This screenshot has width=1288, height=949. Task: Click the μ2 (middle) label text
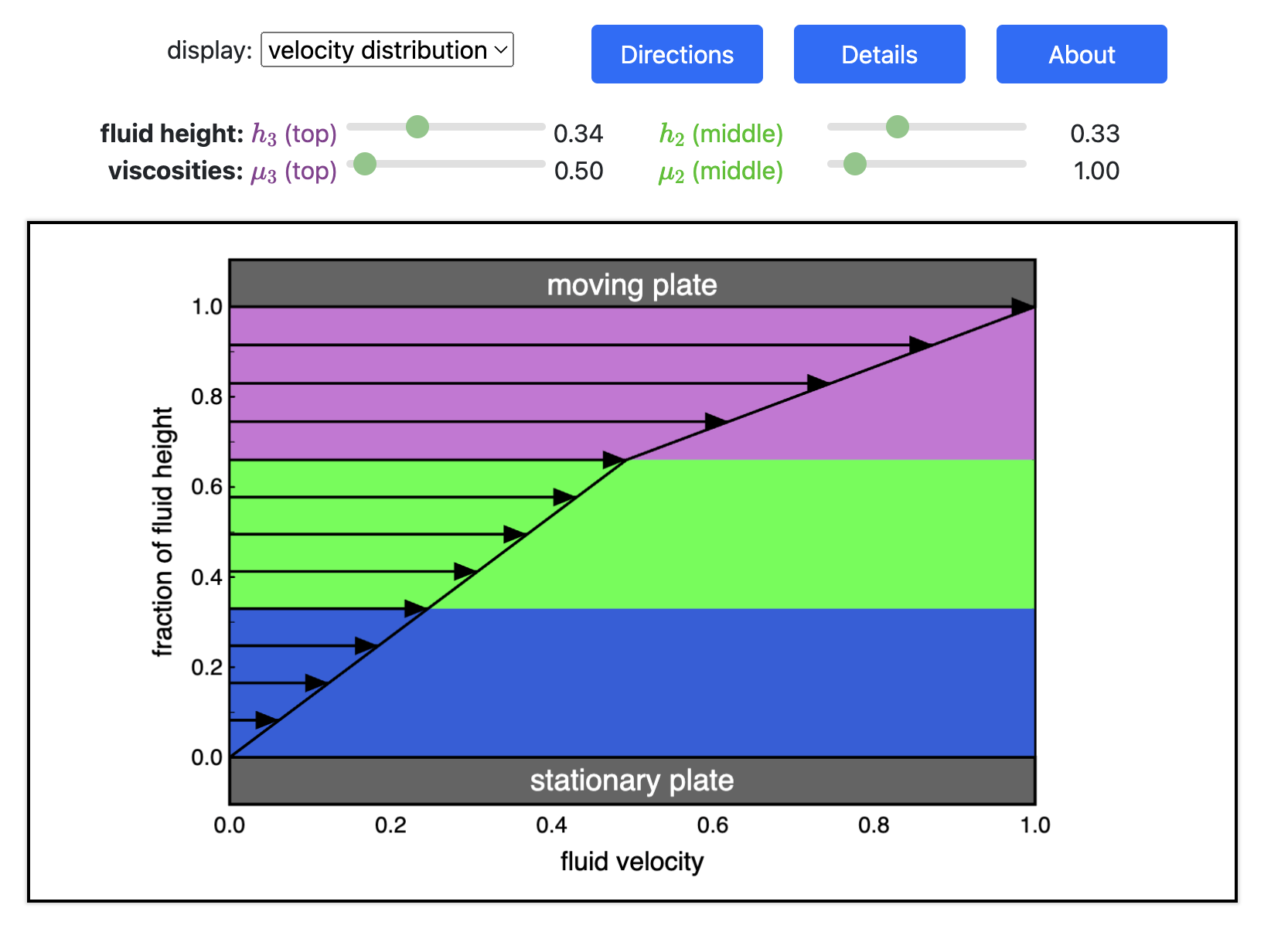tap(721, 171)
